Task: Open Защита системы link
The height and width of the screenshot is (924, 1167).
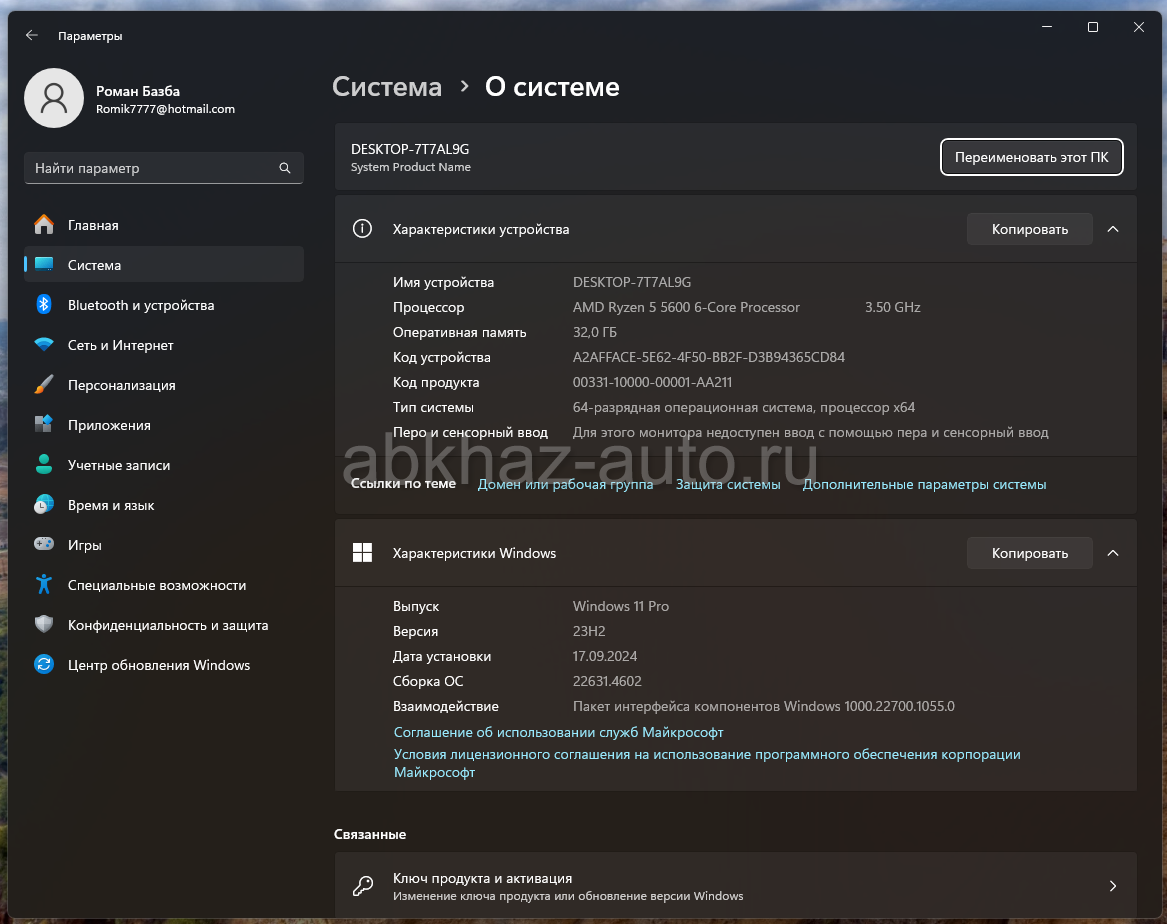Action: coord(728,484)
